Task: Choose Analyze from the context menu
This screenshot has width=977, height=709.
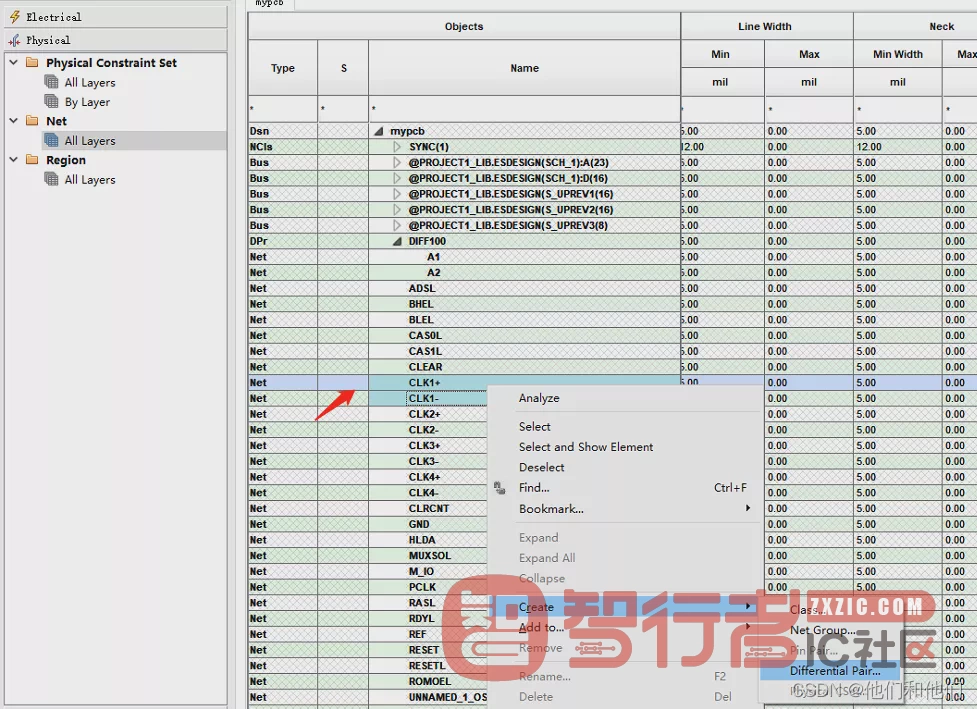Action: pos(539,398)
